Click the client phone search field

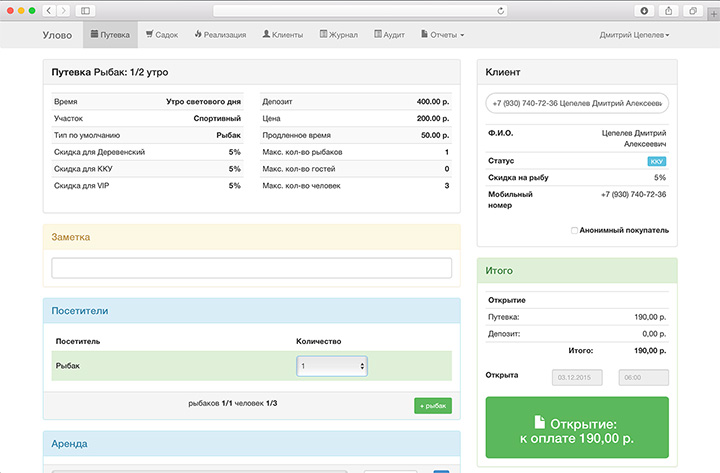pos(577,103)
